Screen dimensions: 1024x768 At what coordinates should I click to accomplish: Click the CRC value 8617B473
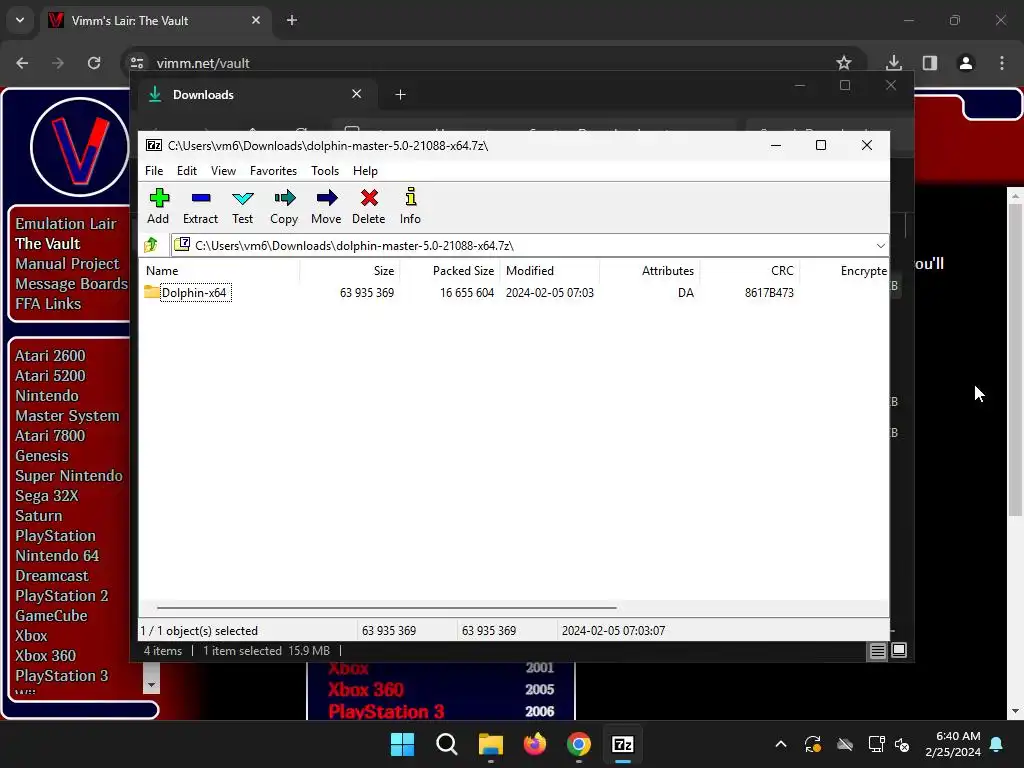[x=769, y=293]
